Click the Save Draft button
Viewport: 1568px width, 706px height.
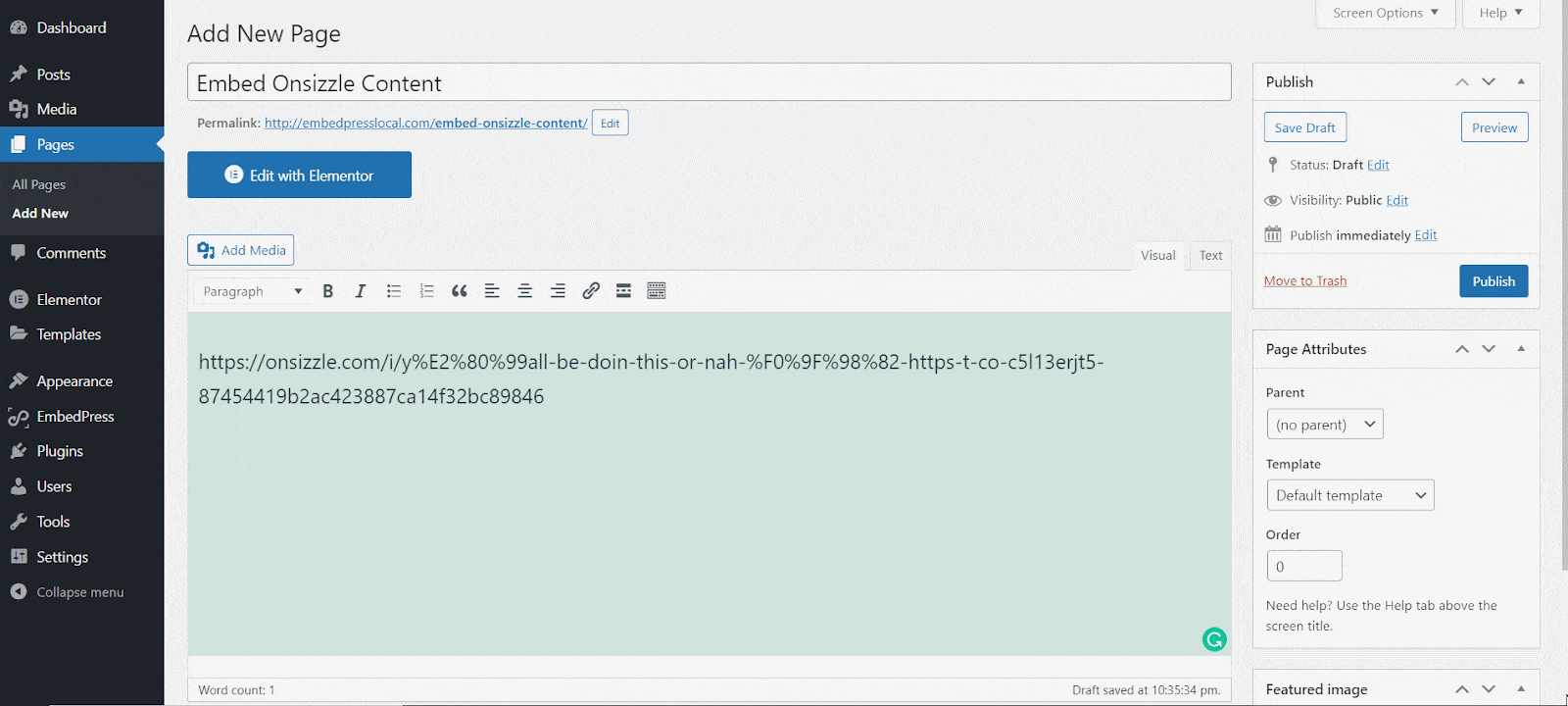point(1305,127)
